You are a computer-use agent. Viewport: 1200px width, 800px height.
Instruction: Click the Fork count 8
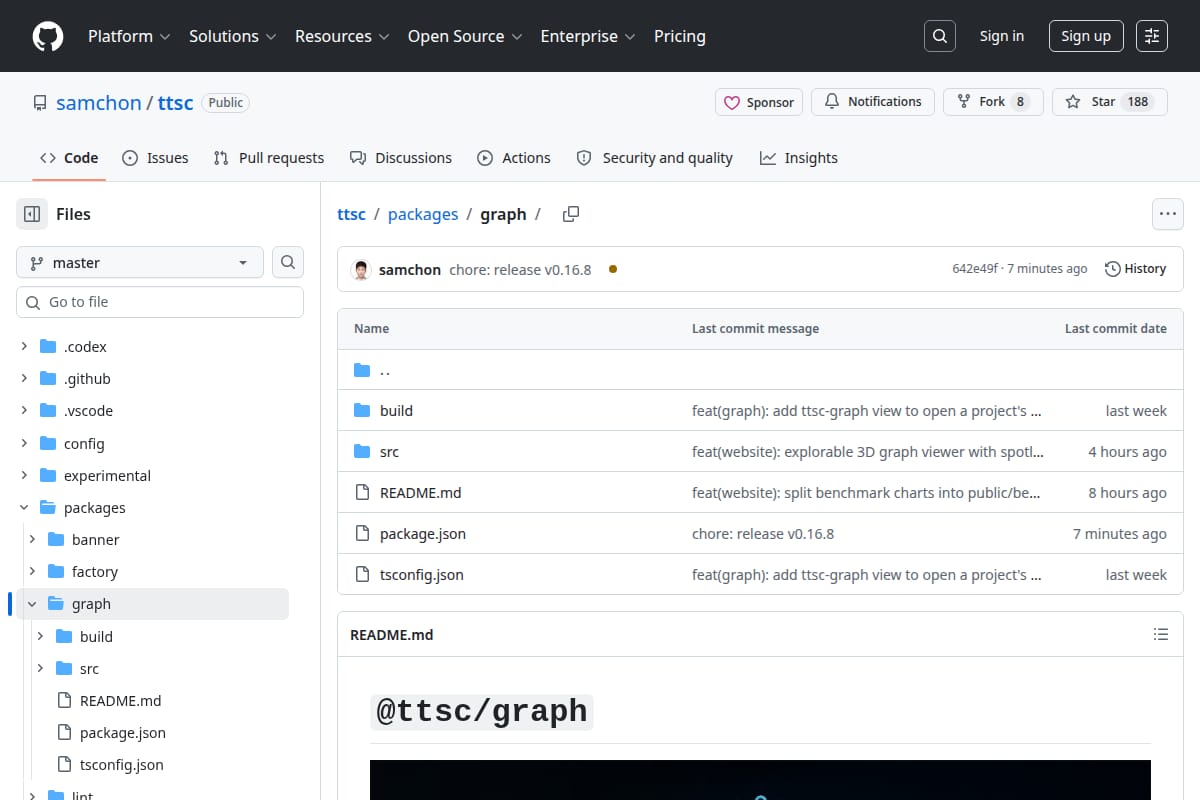click(1020, 102)
